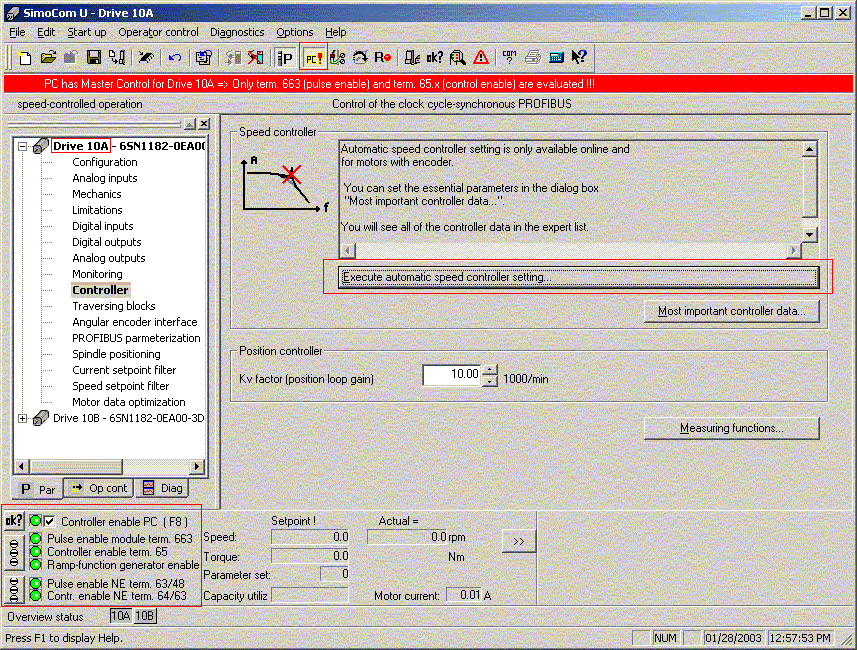Click the com? interface toolbar icon
The height and width of the screenshot is (650, 857).
coord(509,57)
